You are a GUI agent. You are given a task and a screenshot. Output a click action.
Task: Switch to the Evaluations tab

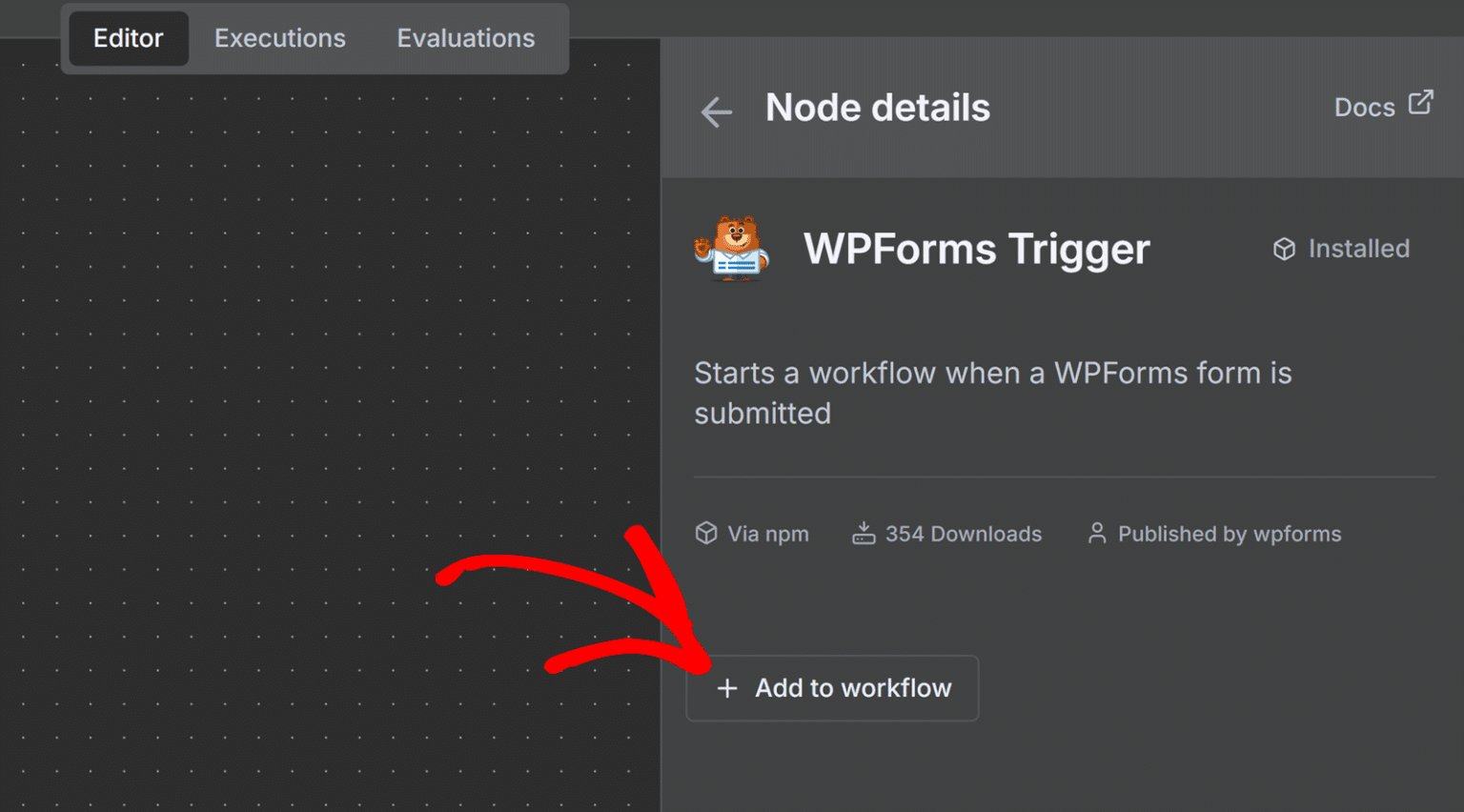465,38
